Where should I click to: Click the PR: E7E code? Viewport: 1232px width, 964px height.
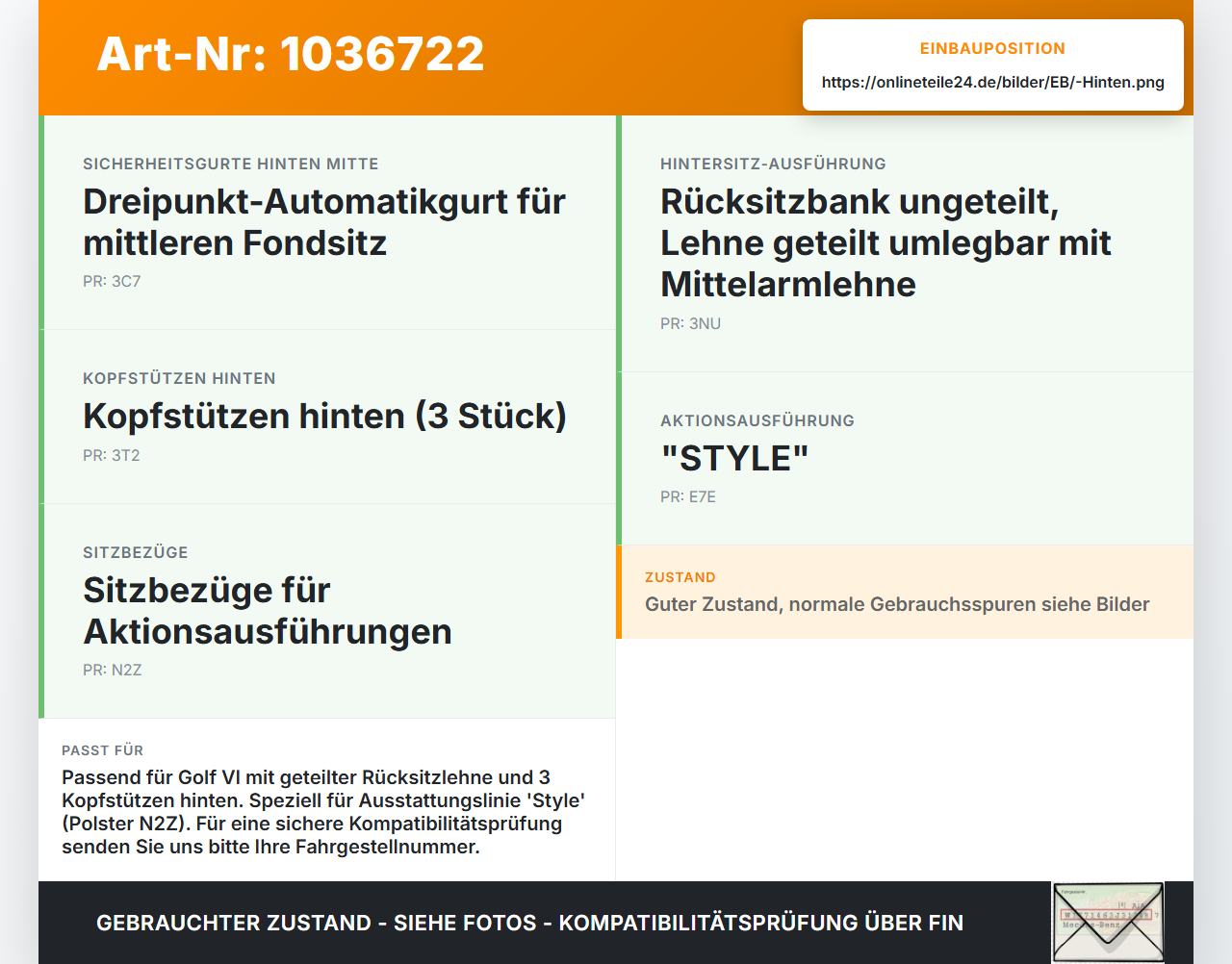click(688, 496)
